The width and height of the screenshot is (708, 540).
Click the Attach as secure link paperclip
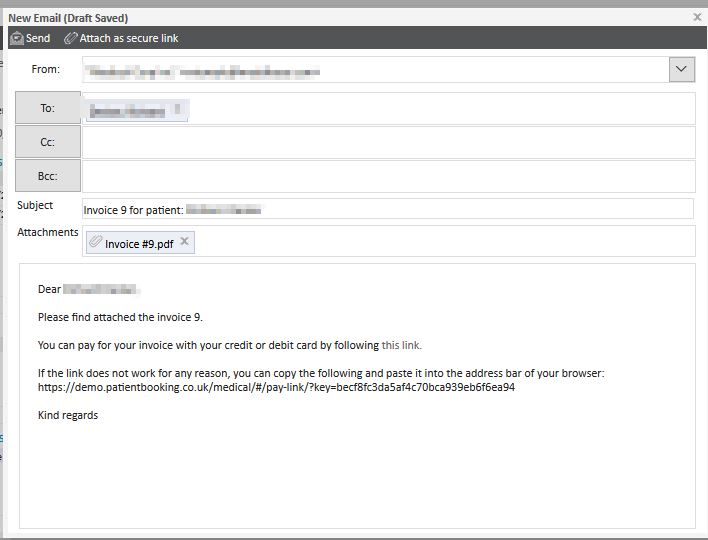pos(70,38)
